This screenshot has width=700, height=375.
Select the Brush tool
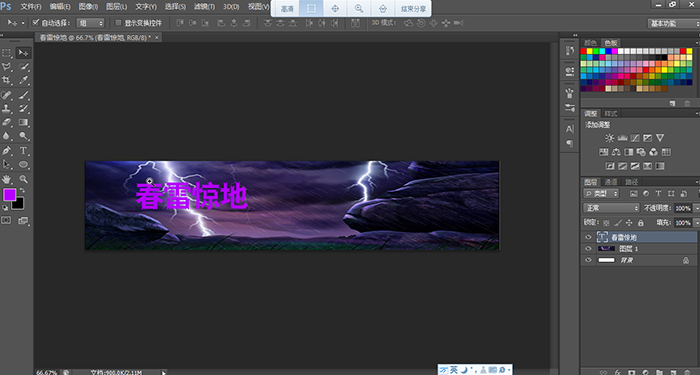(24, 95)
